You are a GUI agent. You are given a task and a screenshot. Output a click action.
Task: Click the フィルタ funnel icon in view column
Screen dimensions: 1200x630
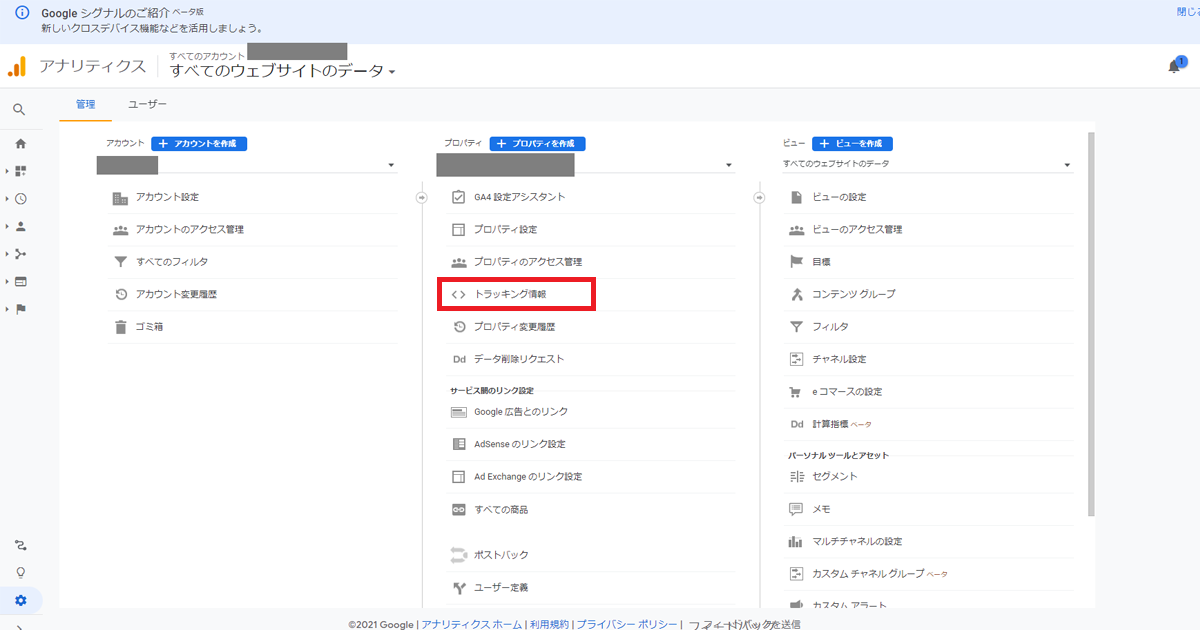pyautogui.click(x=797, y=327)
